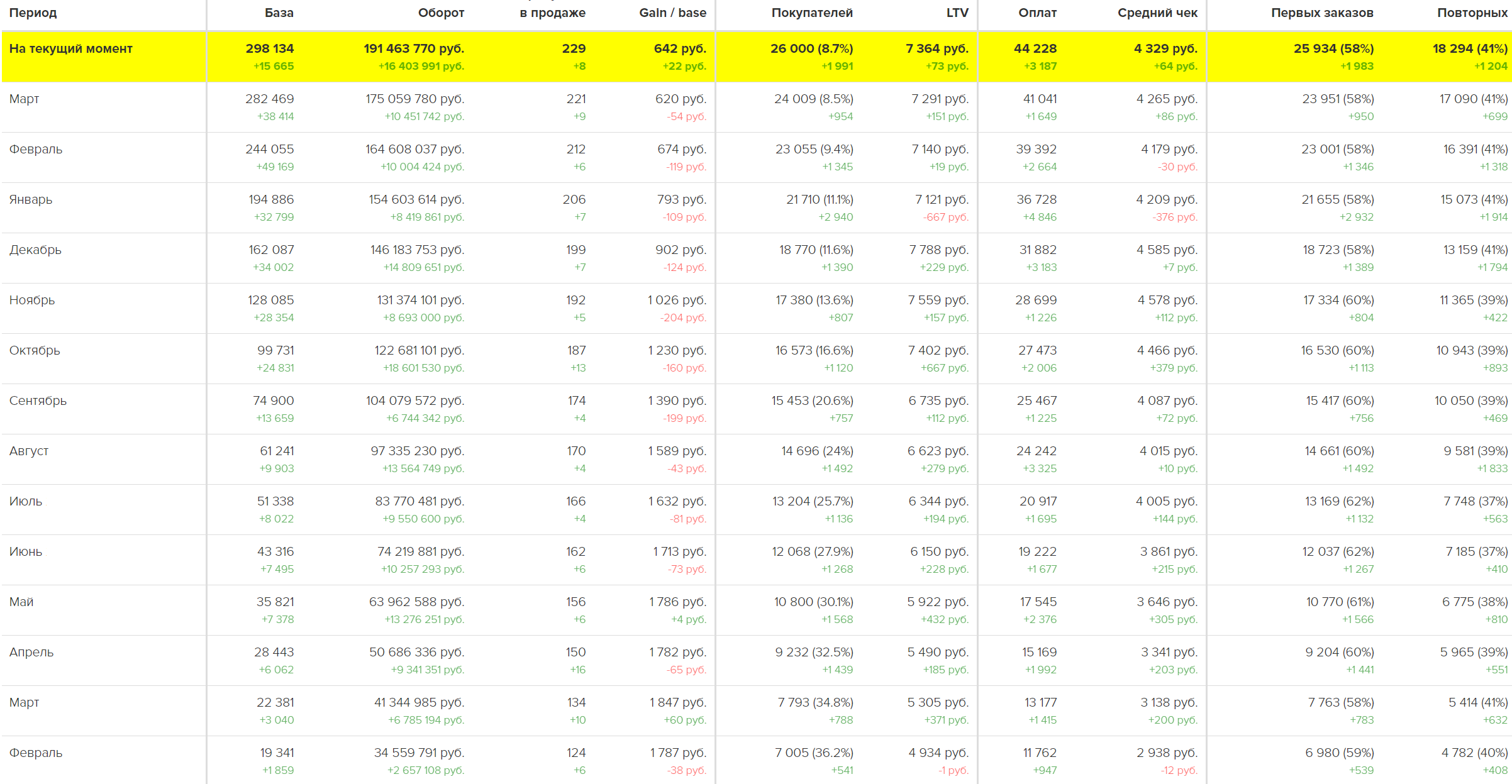Select the Ноябрь period row
This screenshot has width=1512, height=784.
[x=32, y=300]
